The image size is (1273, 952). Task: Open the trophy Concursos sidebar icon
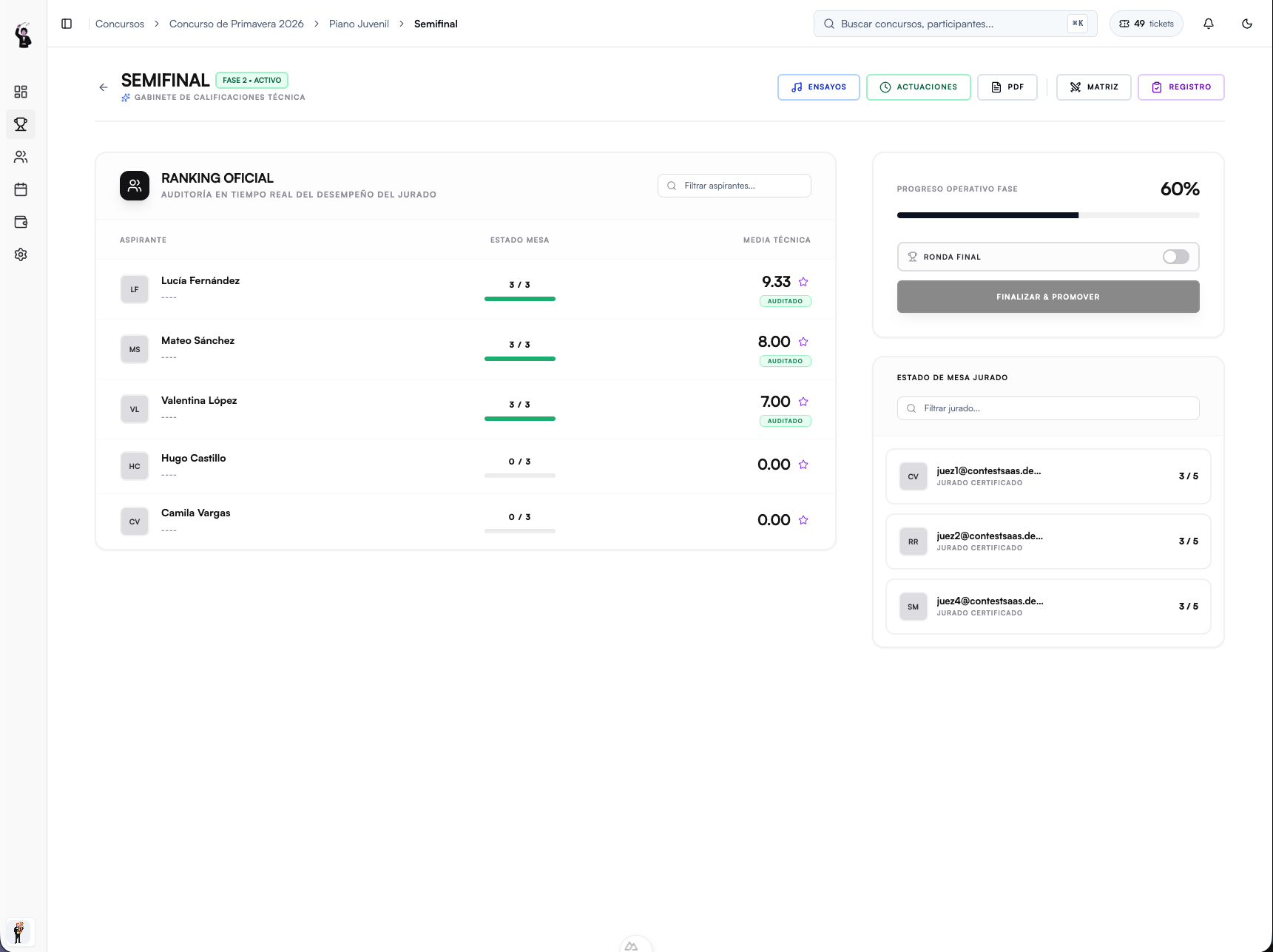(21, 124)
